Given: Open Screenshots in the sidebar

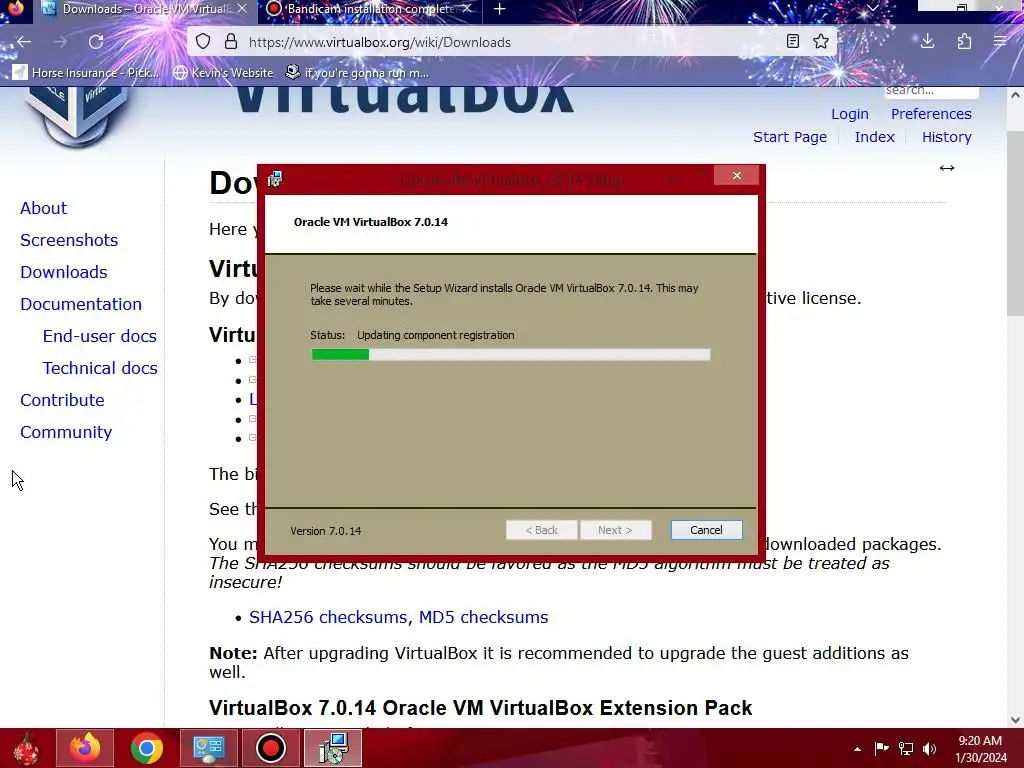Looking at the screenshot, I should (69, 240).
